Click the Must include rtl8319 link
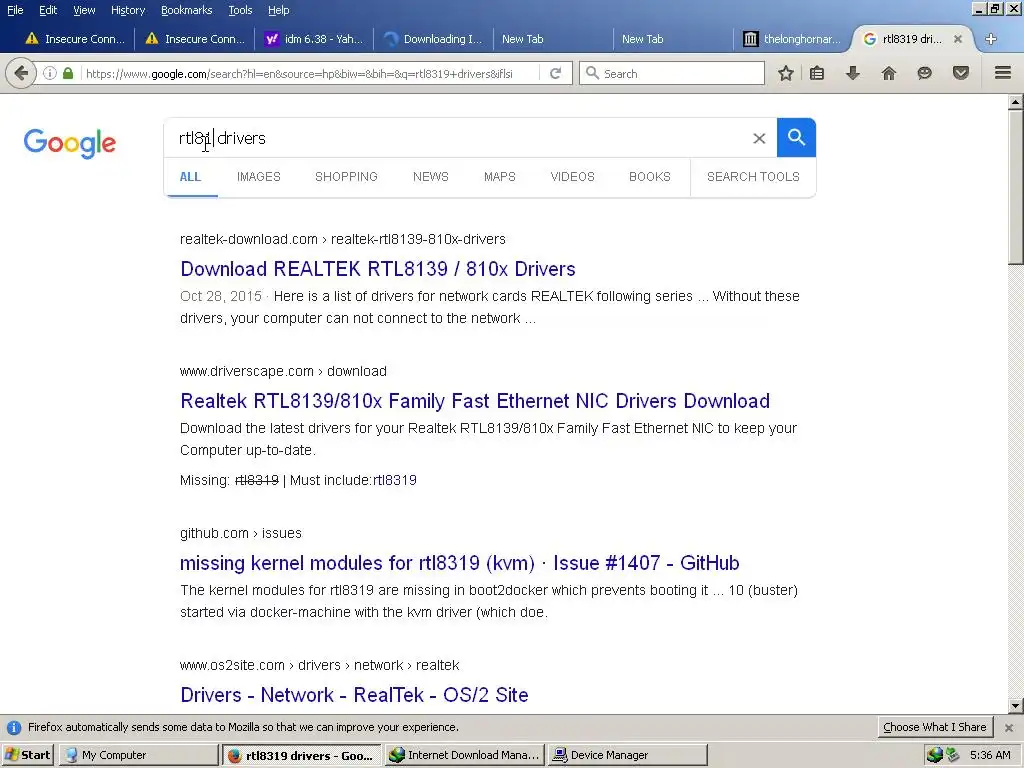The height and width of the screenshot is (768, 1024). point(394,481)
